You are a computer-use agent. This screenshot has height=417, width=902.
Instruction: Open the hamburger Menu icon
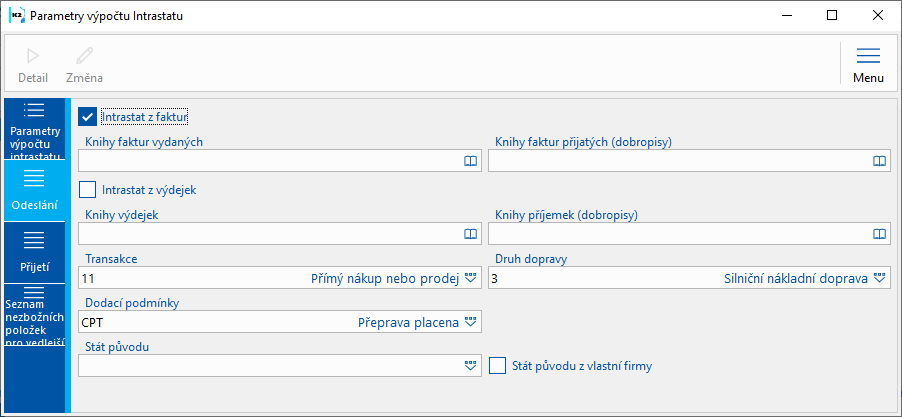(867, 56)
